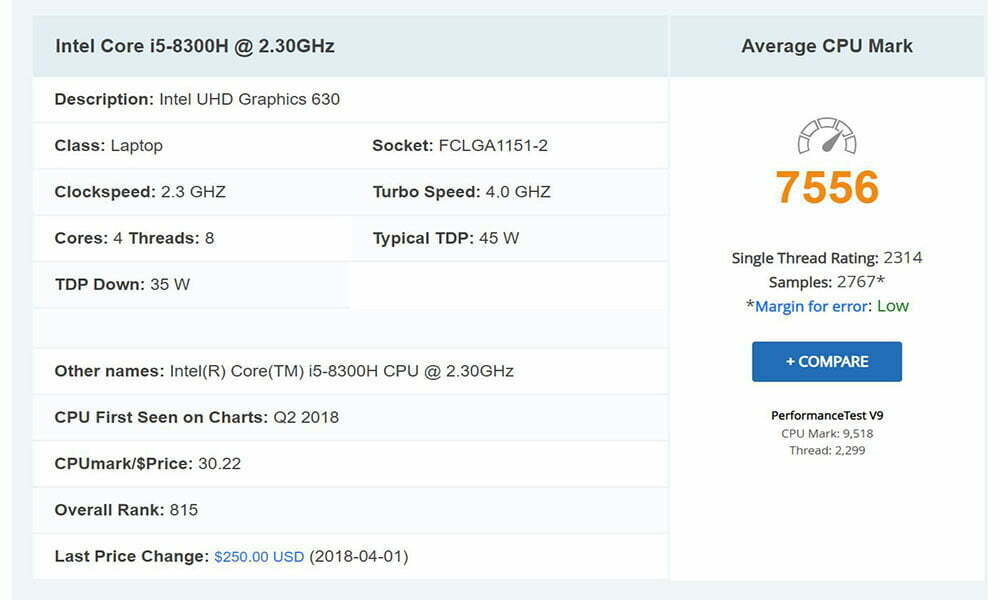Viewport: 1000px width, 600px height.
Task: Click the CPU First Seen on Charts: Q2 2018 row
Action: pos(350,418)
